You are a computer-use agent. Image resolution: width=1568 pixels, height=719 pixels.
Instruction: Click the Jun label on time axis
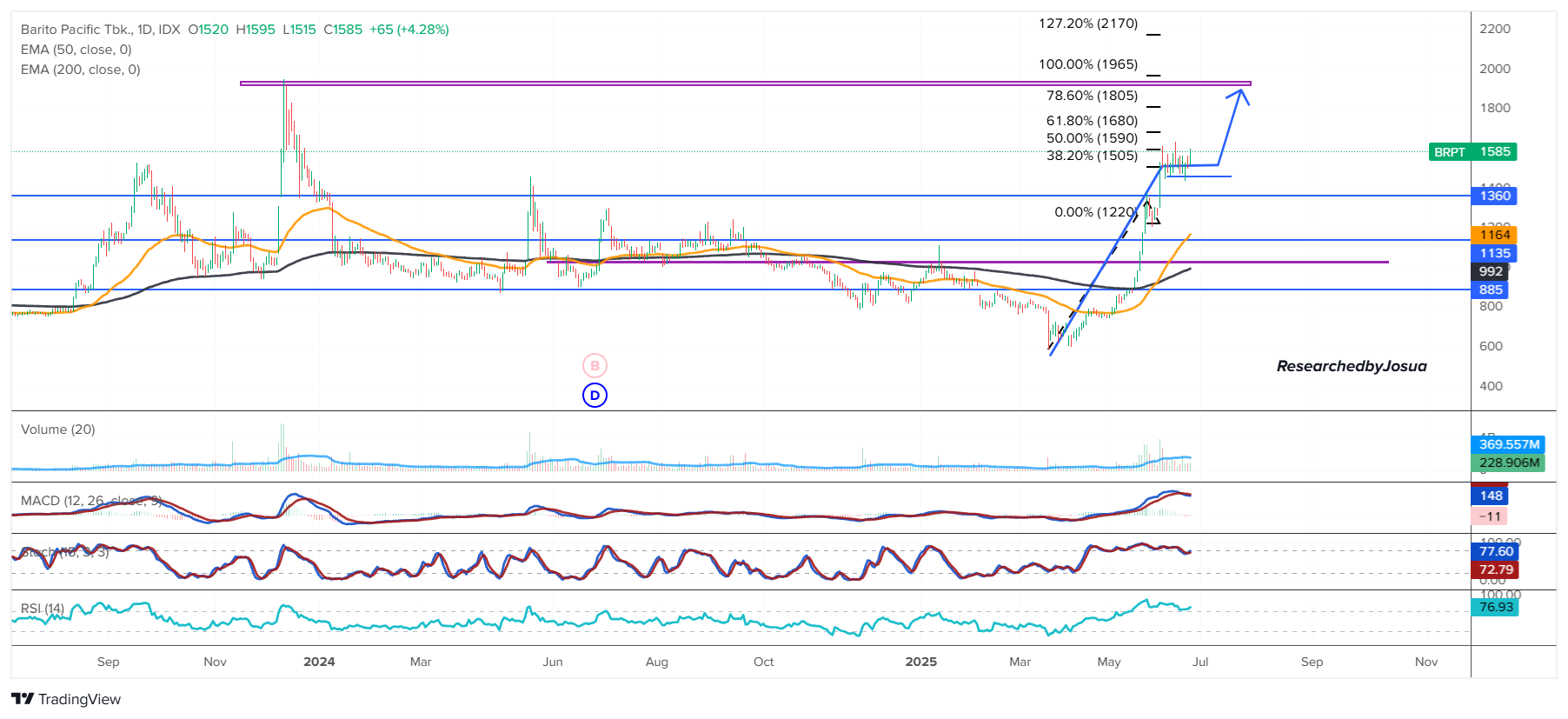coord(553,662)
